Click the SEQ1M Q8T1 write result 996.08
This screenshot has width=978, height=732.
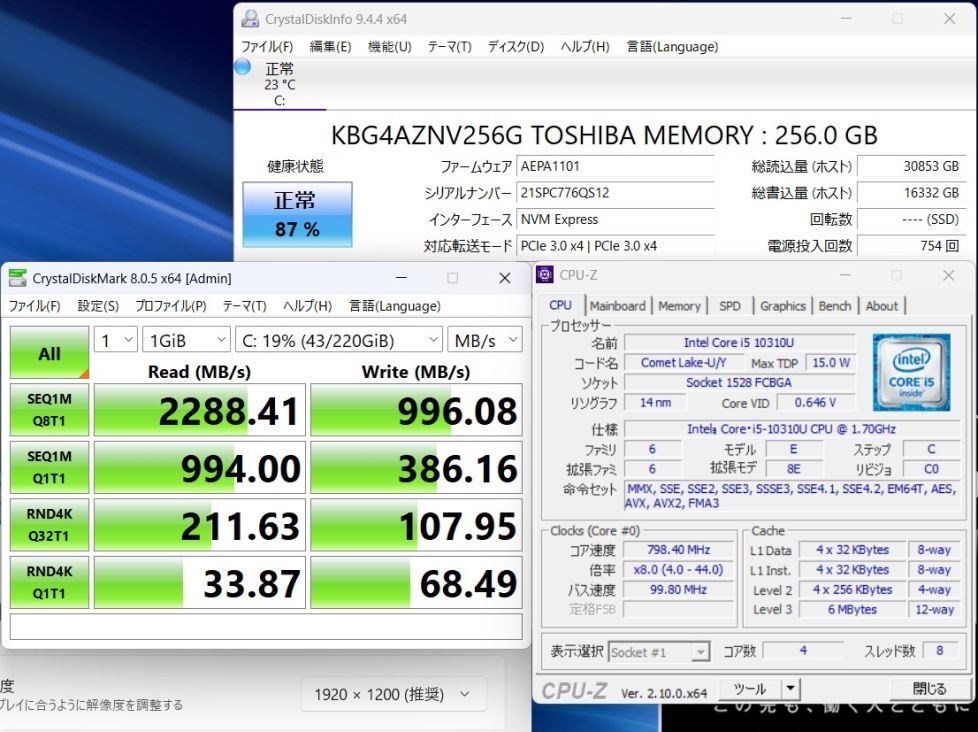coord(416,410)
